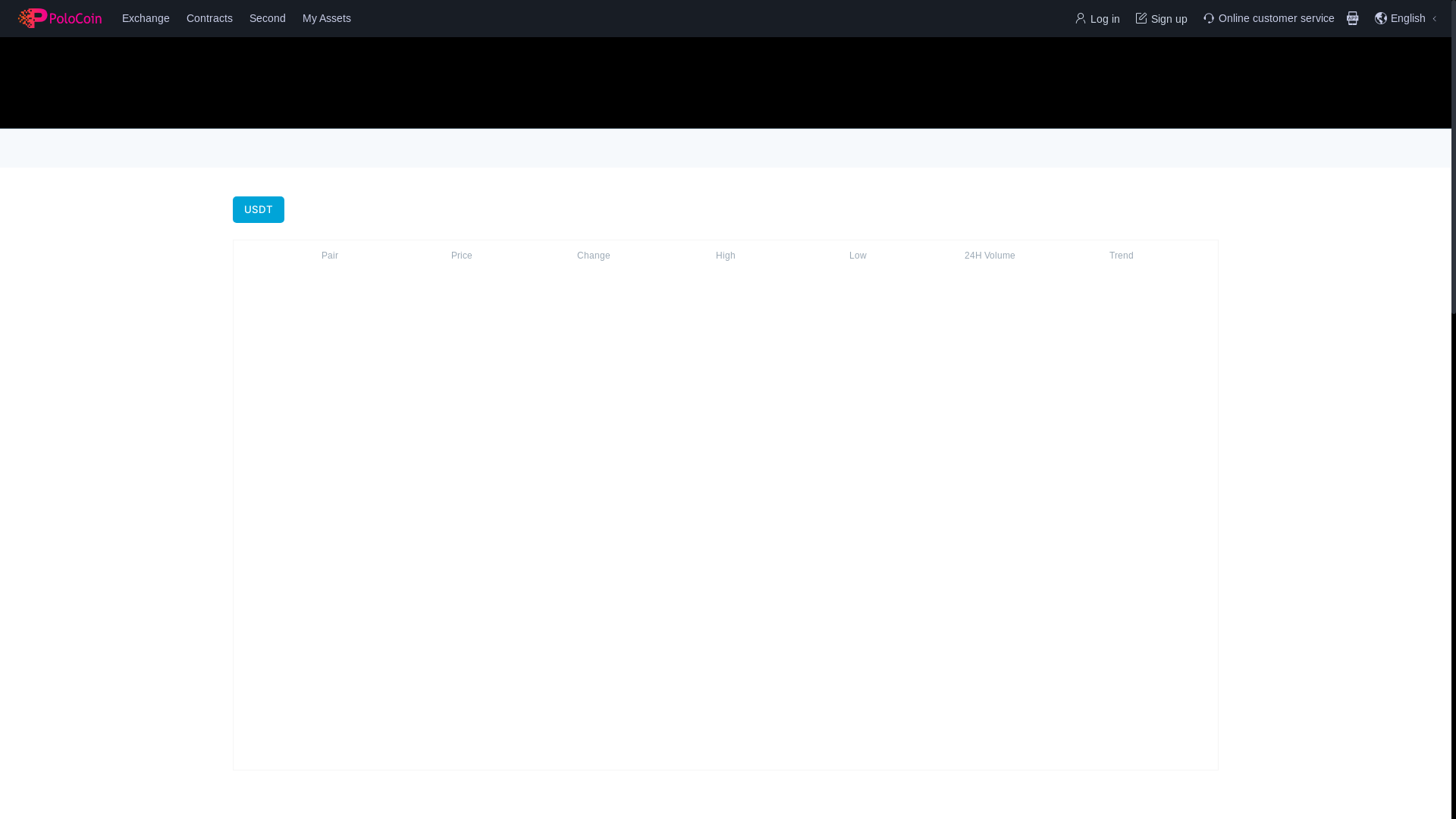Open the Contracts menu item
The width and height of the screenshot is (1456, 819).
[x=209, y=18]
